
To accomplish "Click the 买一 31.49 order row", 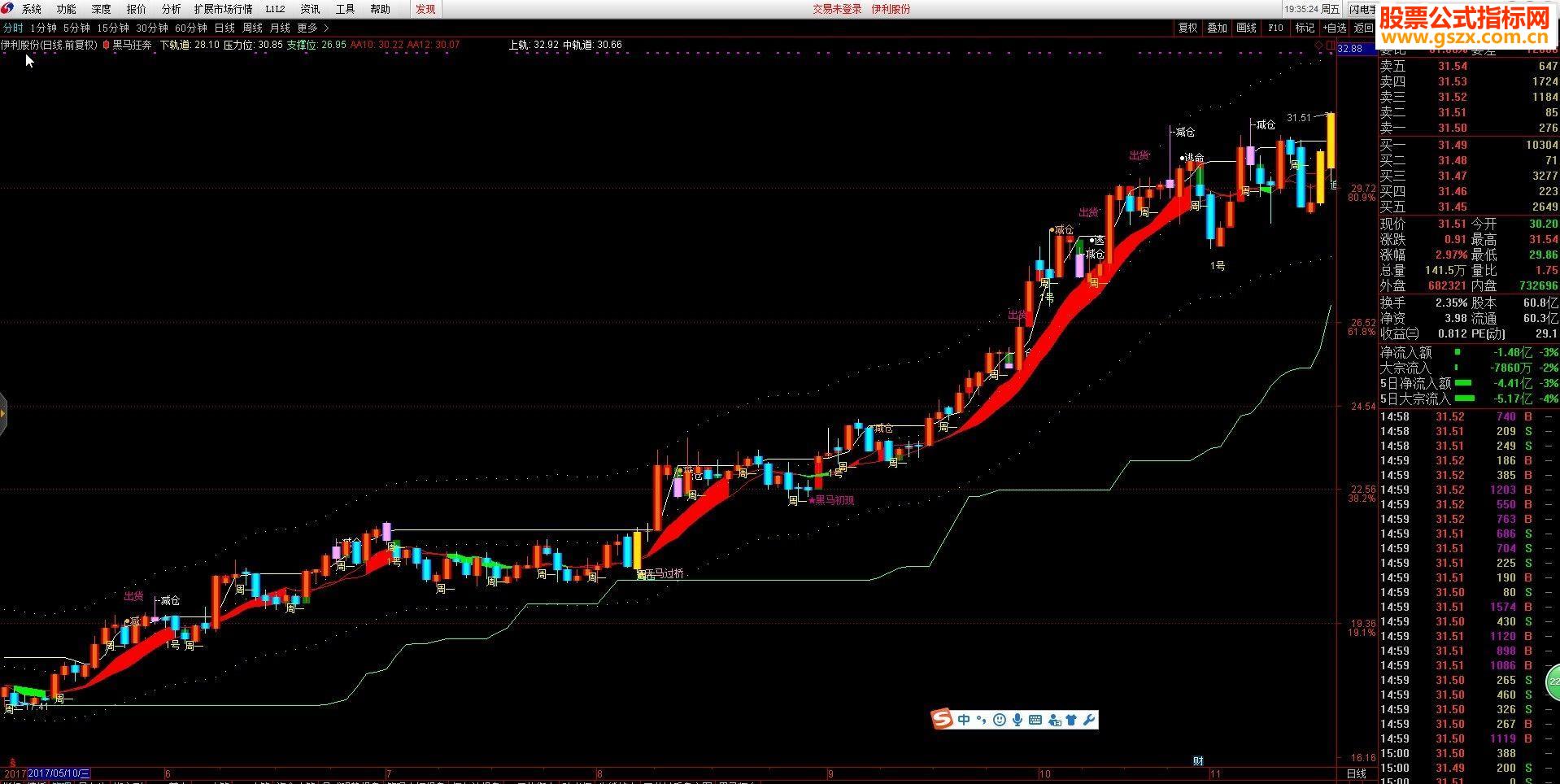I will 1469,145.
